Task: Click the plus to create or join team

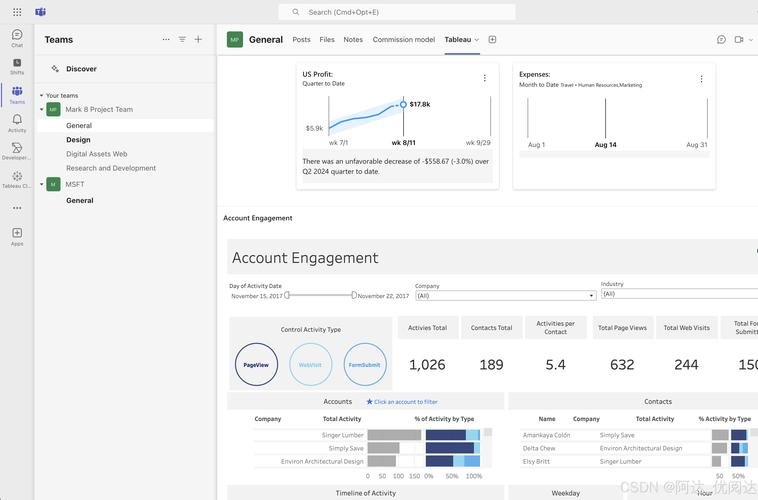Action: [x=198, y=39]
